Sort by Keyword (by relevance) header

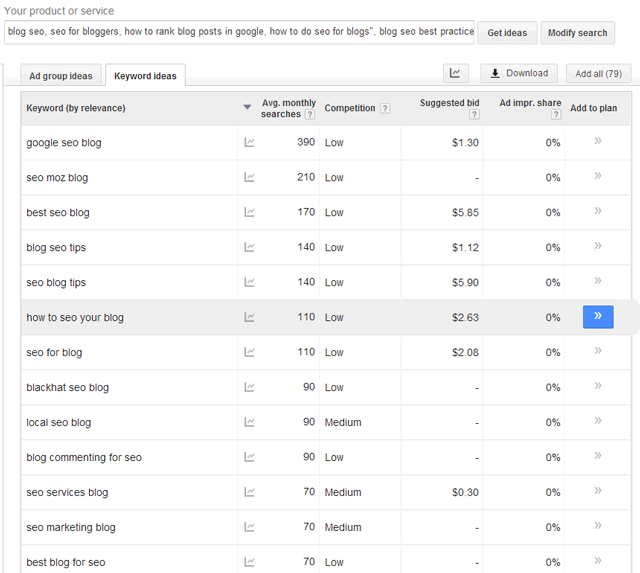tap(76, 108)
